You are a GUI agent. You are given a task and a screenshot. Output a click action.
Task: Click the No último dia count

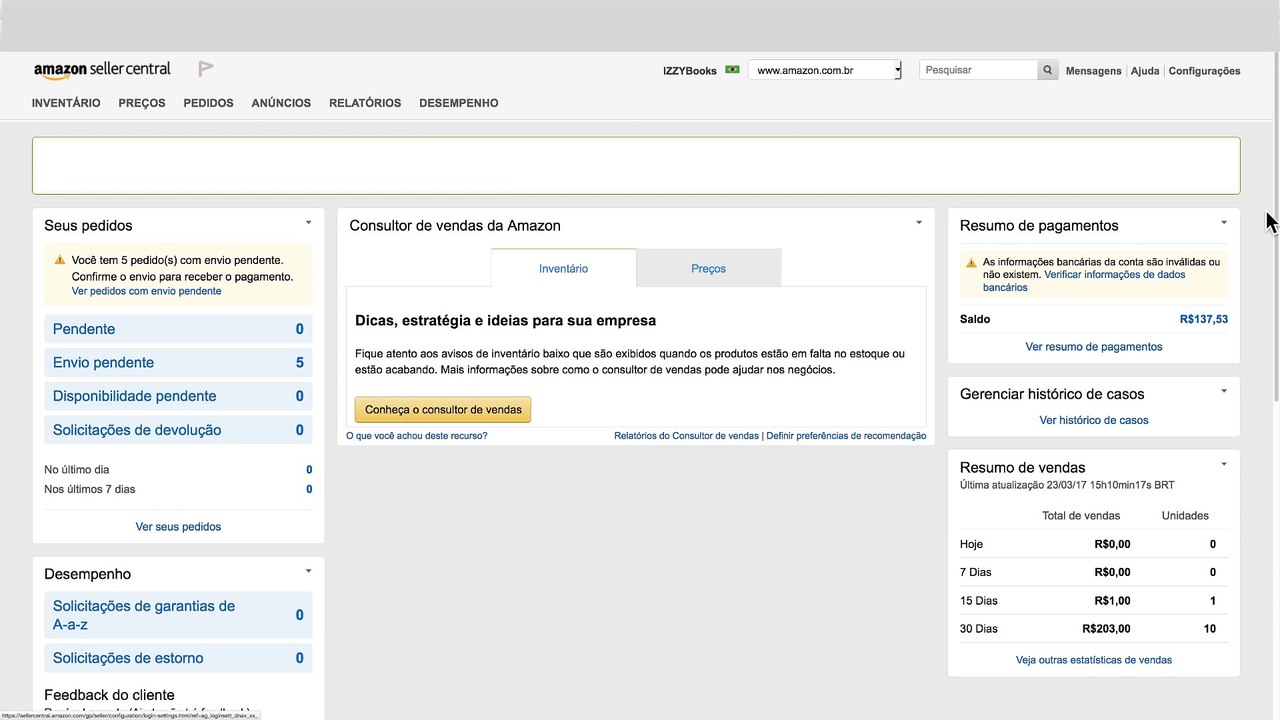click(309, 469)
